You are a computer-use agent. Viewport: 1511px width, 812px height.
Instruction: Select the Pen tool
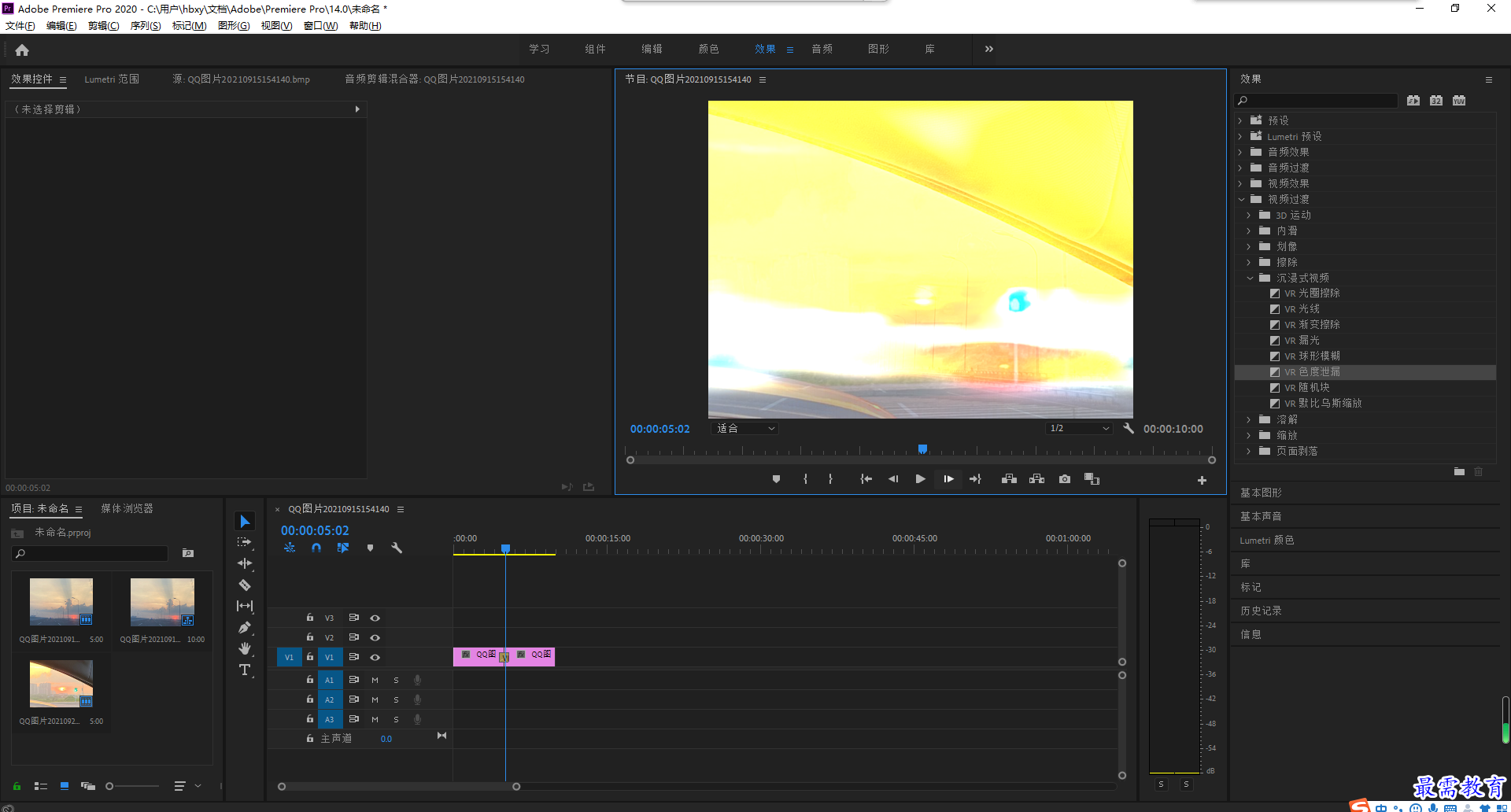pos(245,627)
